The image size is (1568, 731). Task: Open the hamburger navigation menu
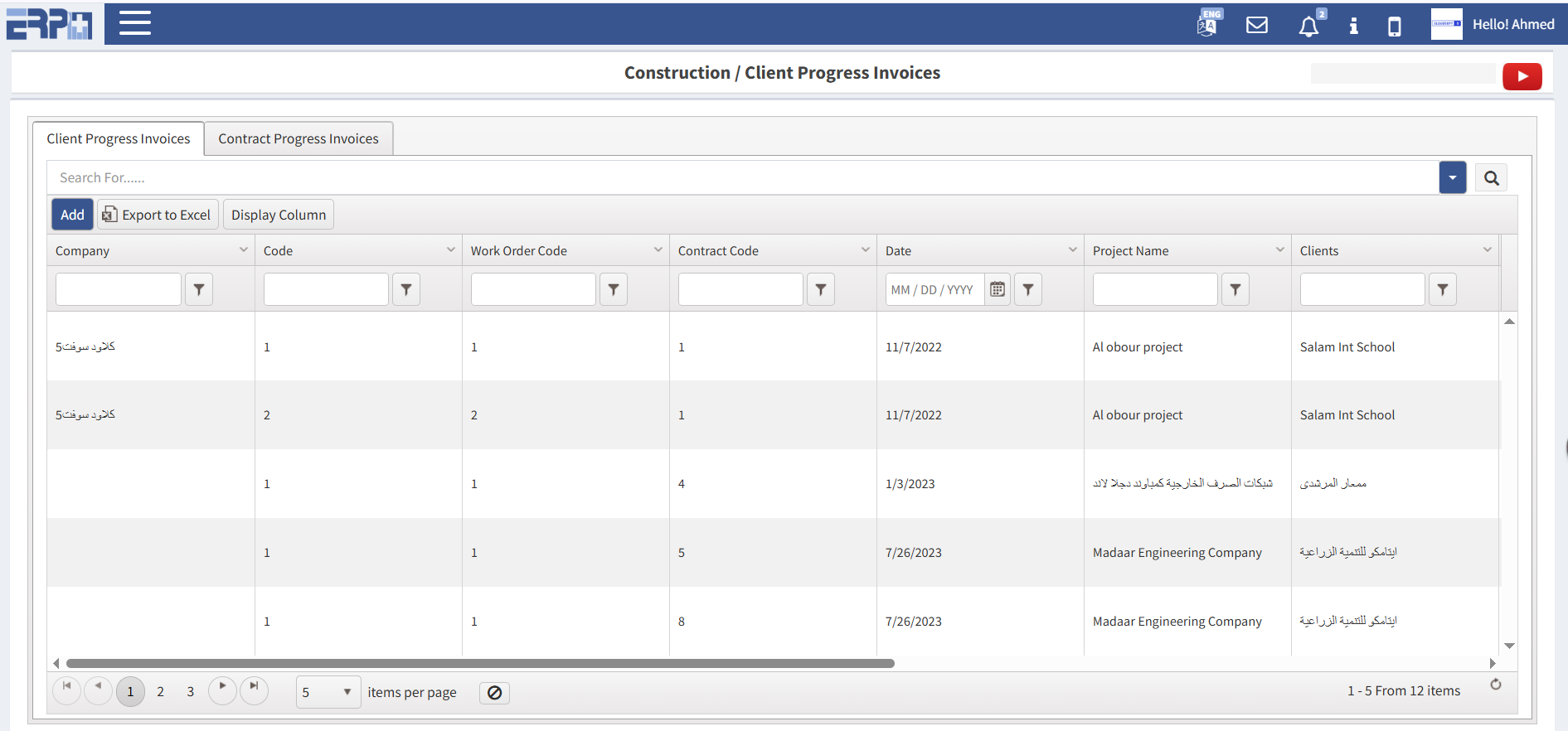(134, 23)
